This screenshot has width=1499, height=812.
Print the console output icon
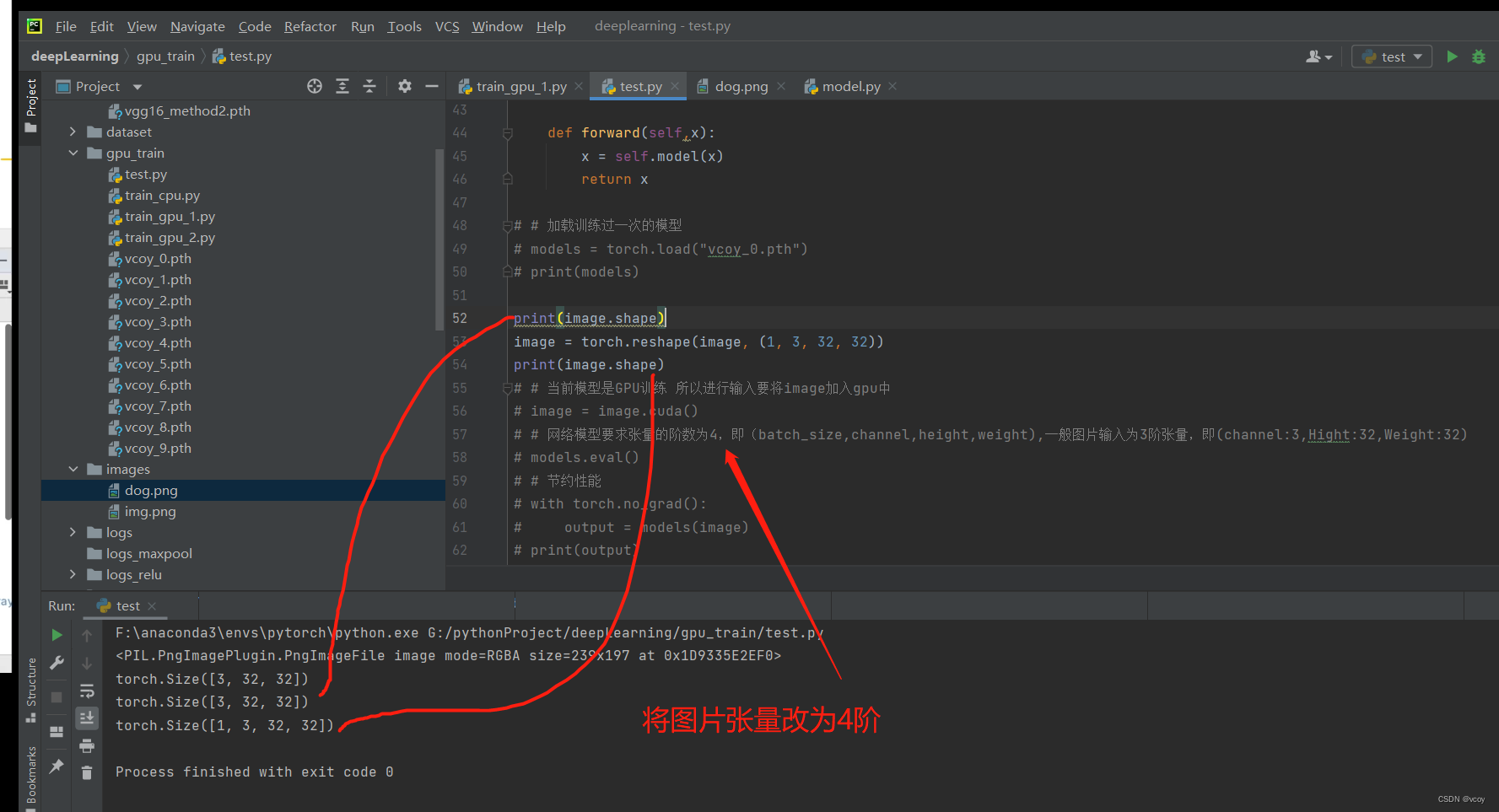tap(87, 745)
